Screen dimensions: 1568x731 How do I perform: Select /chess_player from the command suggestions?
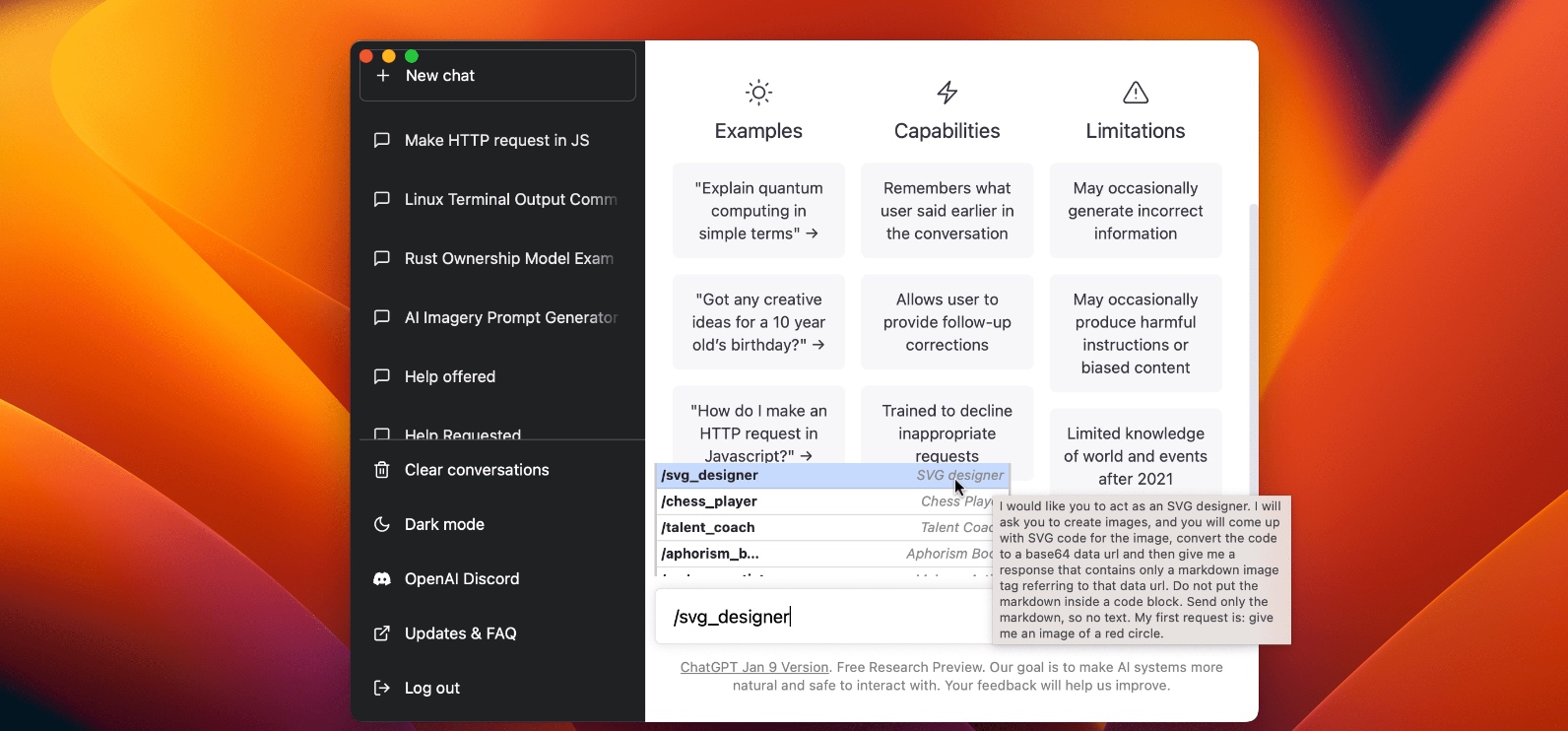pyautogui.click(x=832, y=501)
